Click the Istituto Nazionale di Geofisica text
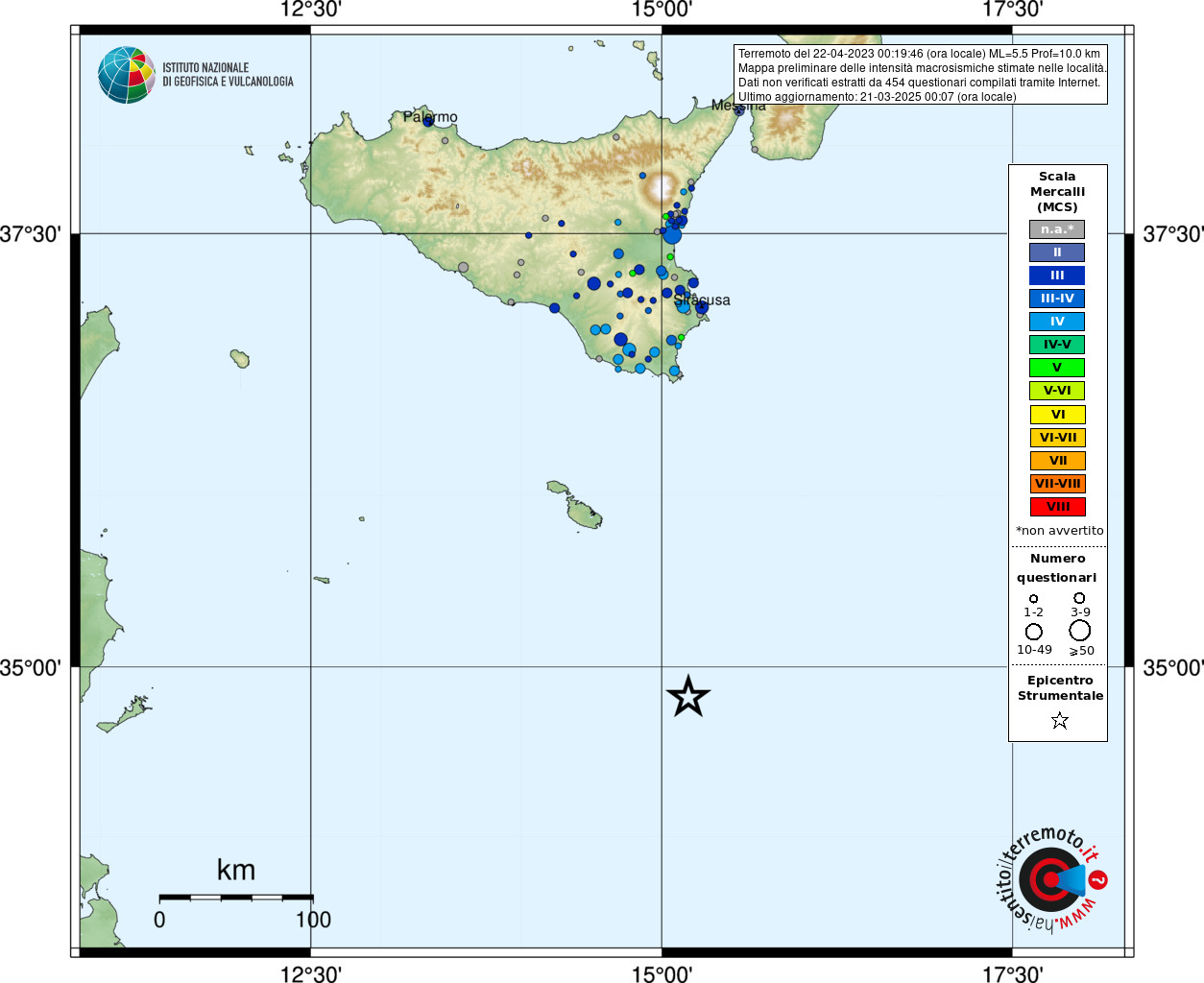This screenshot has height=983, width=1204. click(x=228, y=75)
